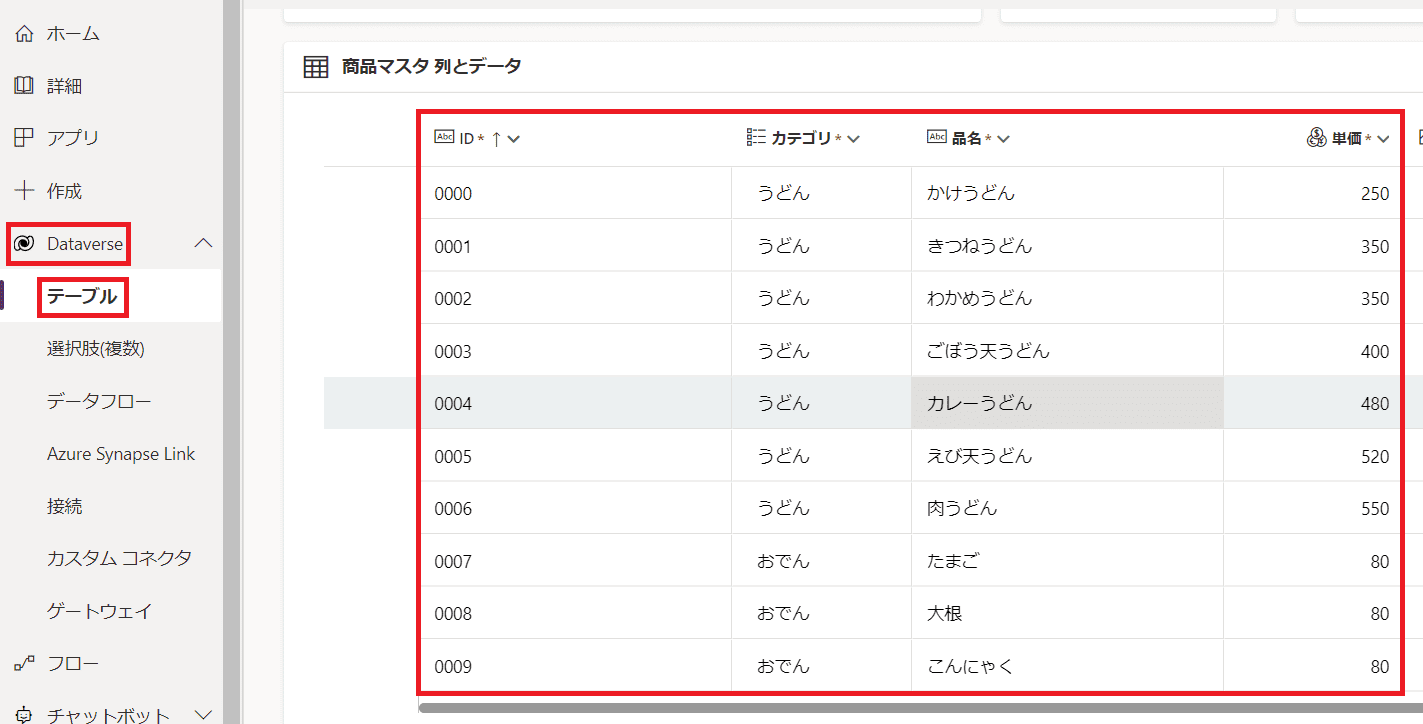Click the text type icon beside 品名
1423x724 pixels.
click(x=937, y=137)
